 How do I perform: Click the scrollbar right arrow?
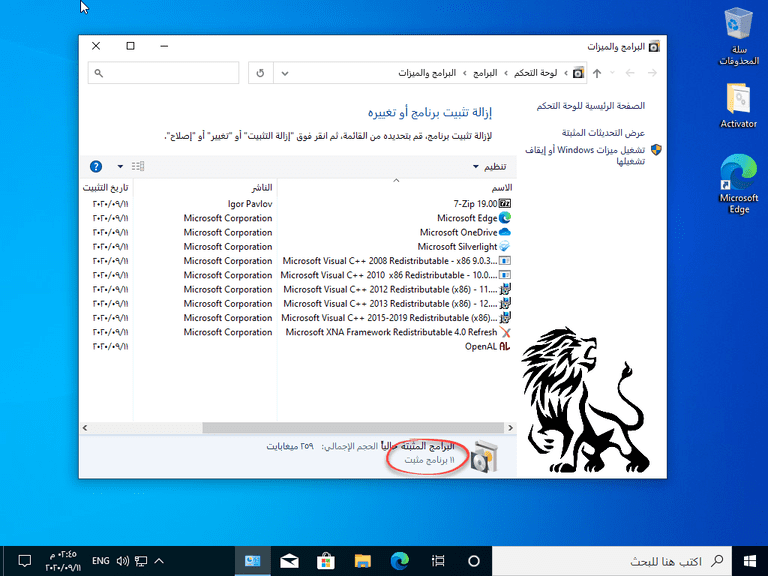510,428
